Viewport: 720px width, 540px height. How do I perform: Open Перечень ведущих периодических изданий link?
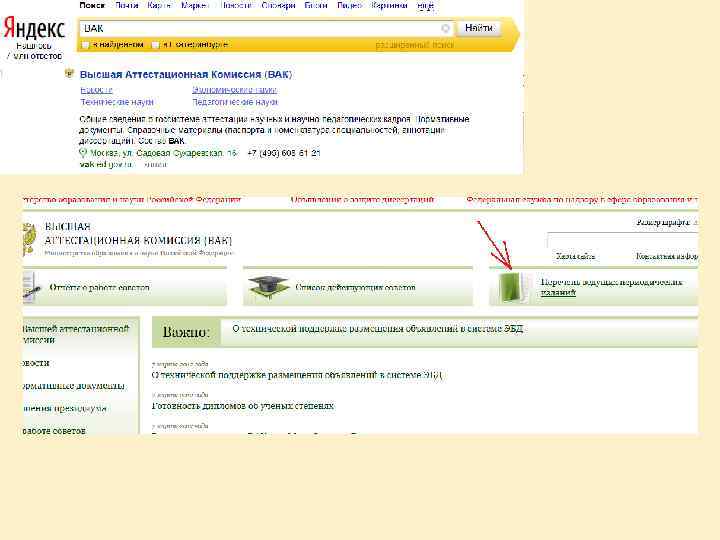click(x=611, y=287)
